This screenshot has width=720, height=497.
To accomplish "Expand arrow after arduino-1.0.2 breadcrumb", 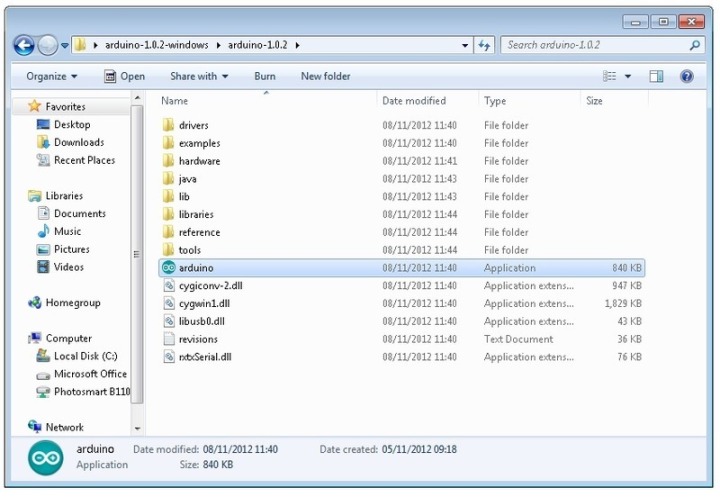I will click(x=298, y=45).
